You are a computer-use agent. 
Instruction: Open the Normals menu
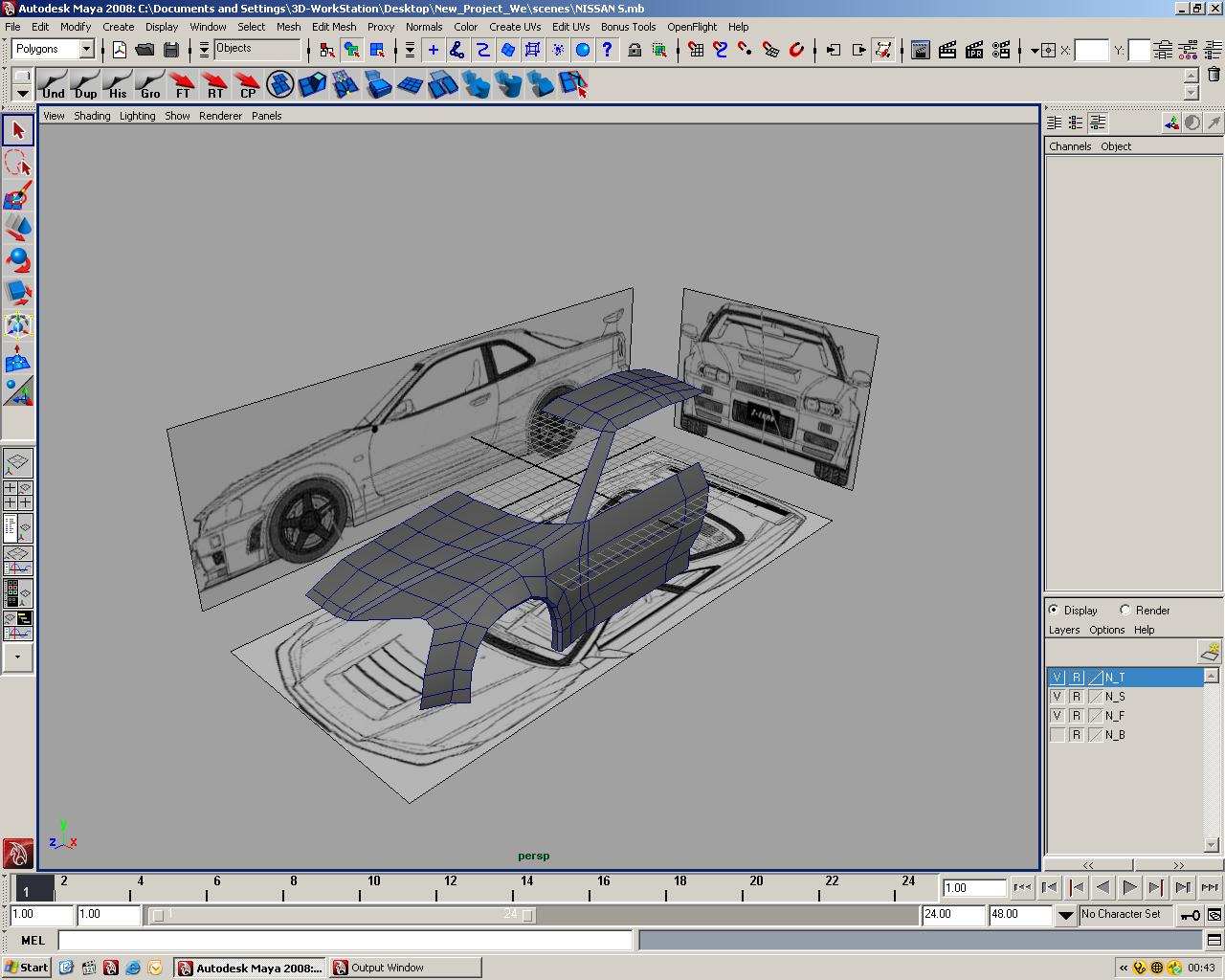(x=424, y=27)
